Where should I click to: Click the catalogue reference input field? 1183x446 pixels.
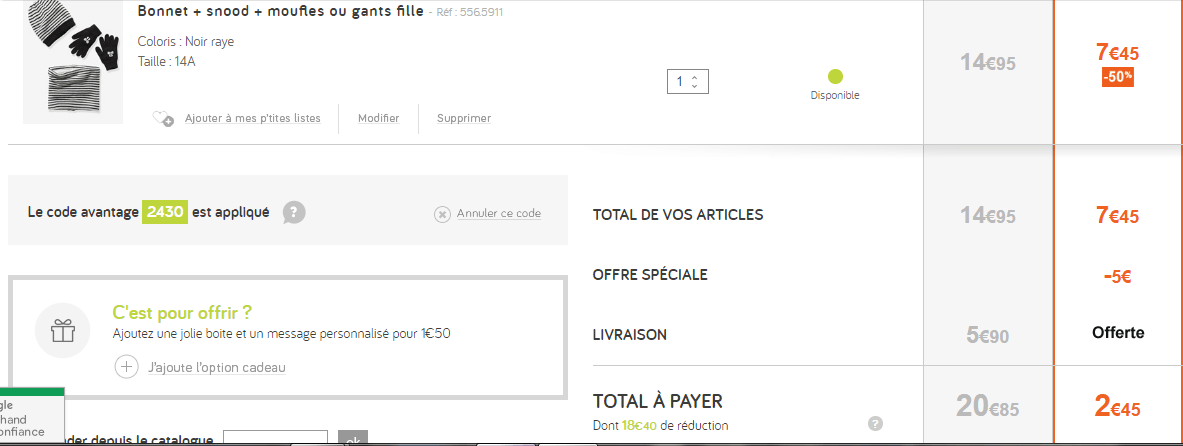(x=275, y=438)
